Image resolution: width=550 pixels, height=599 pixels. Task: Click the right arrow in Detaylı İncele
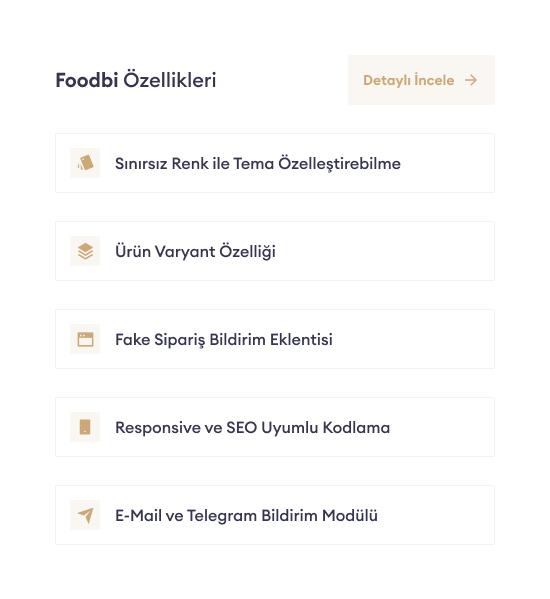[x=471, y=80]
